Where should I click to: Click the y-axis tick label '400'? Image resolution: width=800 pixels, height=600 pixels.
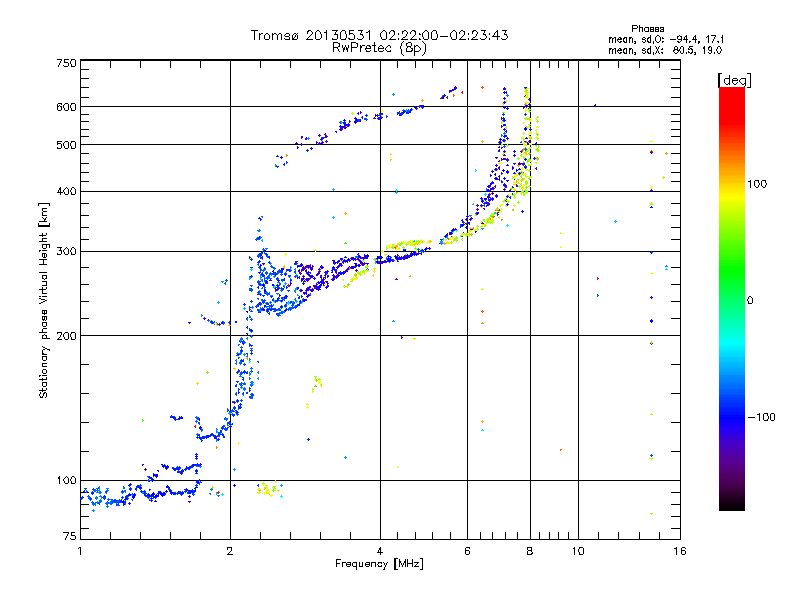(x=66, y=191)
